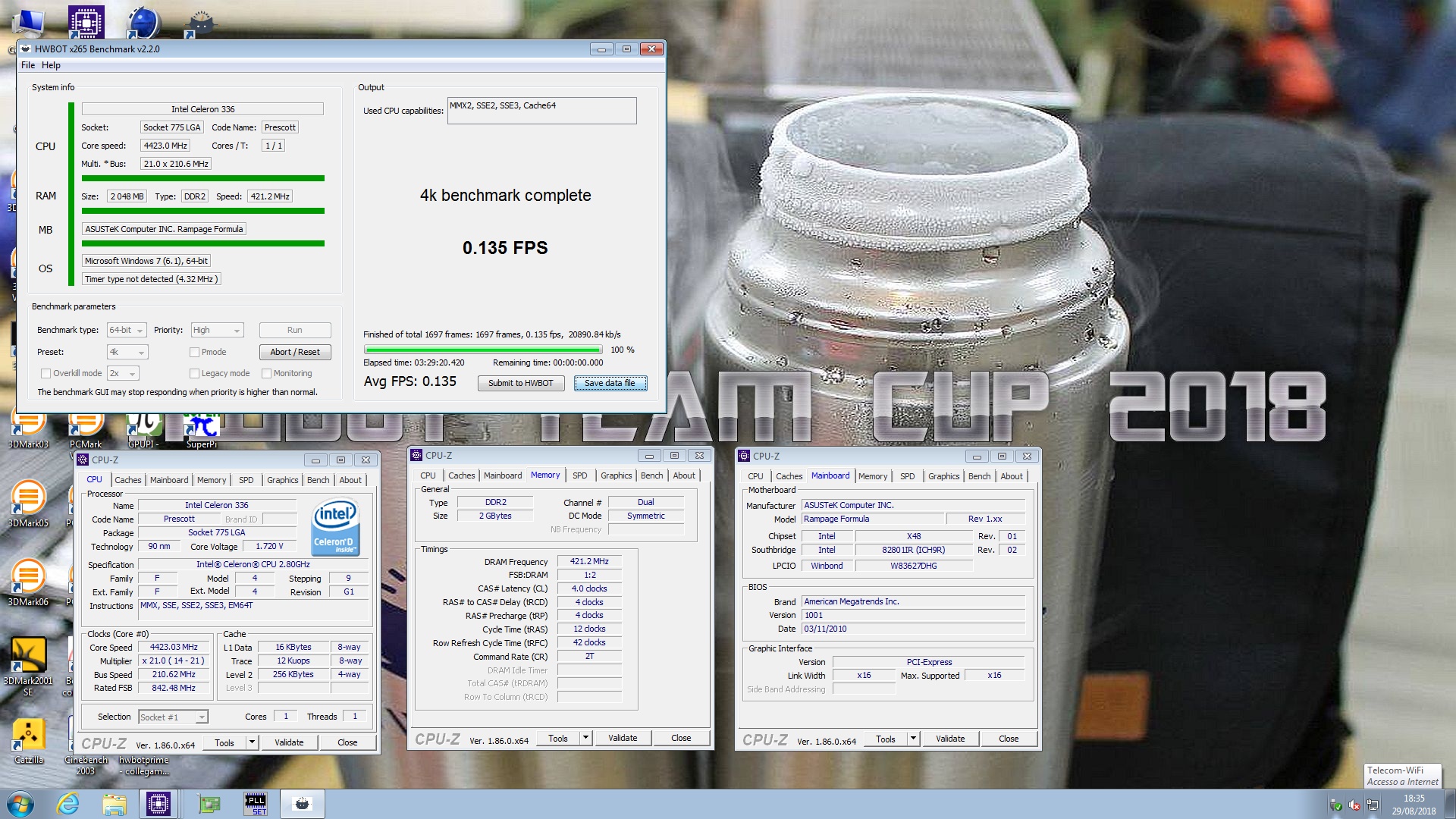Open the 3DMark05 desktop shortcut

point(28,504)
